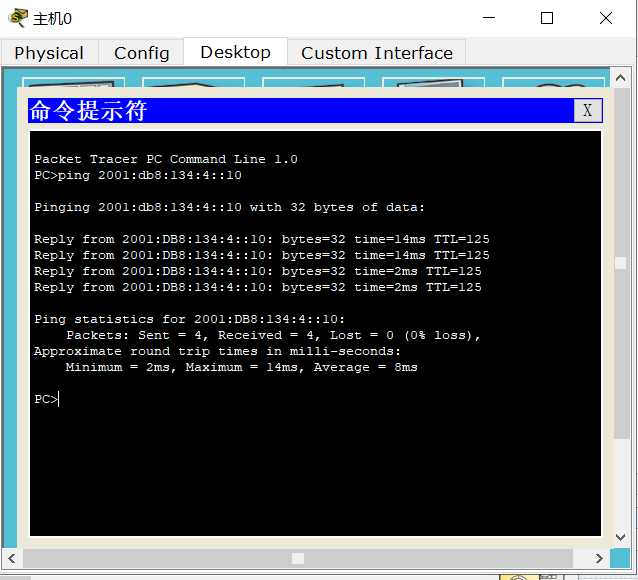
Task: Click the horizontal scrollbar thumb
Action: point(298,558)
